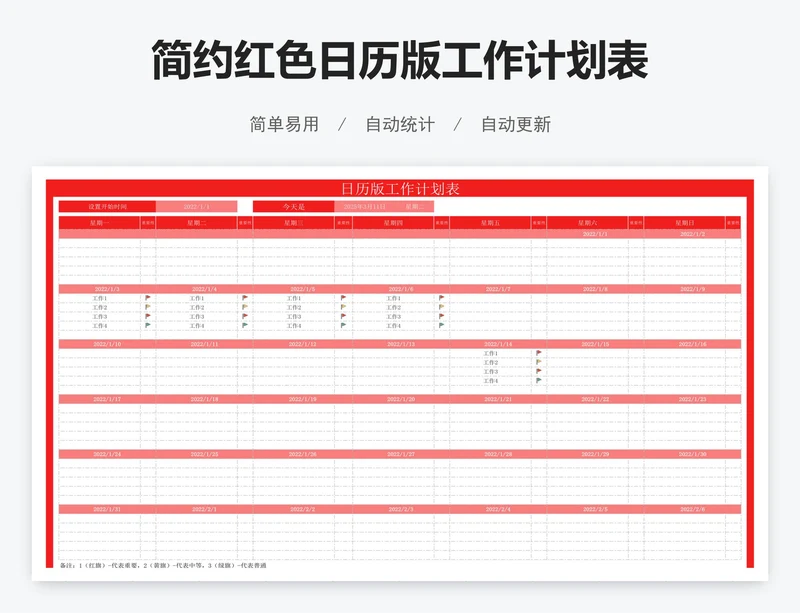Click the 备注 flag legend note
800x613 pixels.
click(163, 566)
